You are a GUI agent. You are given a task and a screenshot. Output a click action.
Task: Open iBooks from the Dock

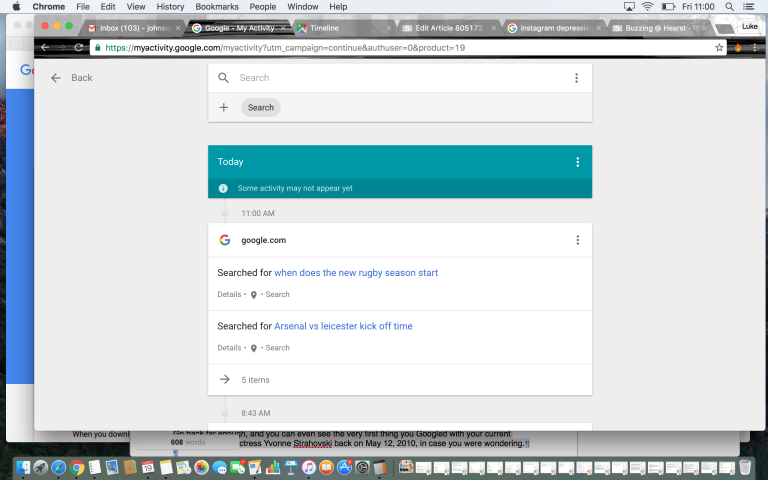point(326,467)
